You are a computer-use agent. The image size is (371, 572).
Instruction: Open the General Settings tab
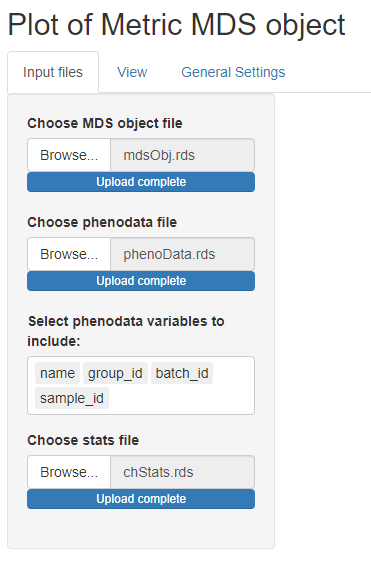233,72
